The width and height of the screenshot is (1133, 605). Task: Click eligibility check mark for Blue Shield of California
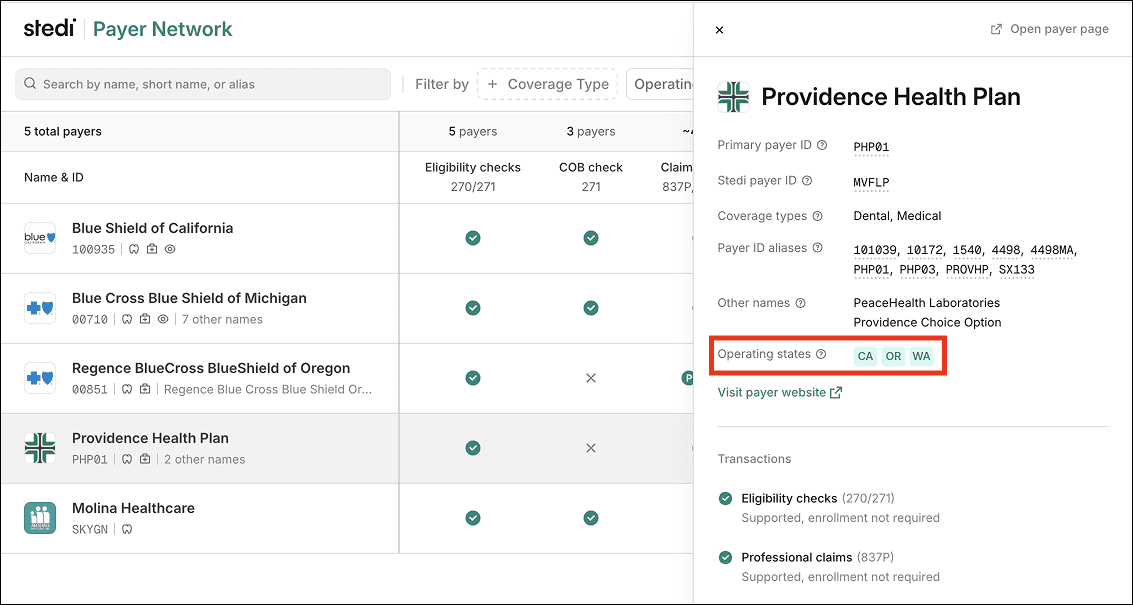(473, 238)
